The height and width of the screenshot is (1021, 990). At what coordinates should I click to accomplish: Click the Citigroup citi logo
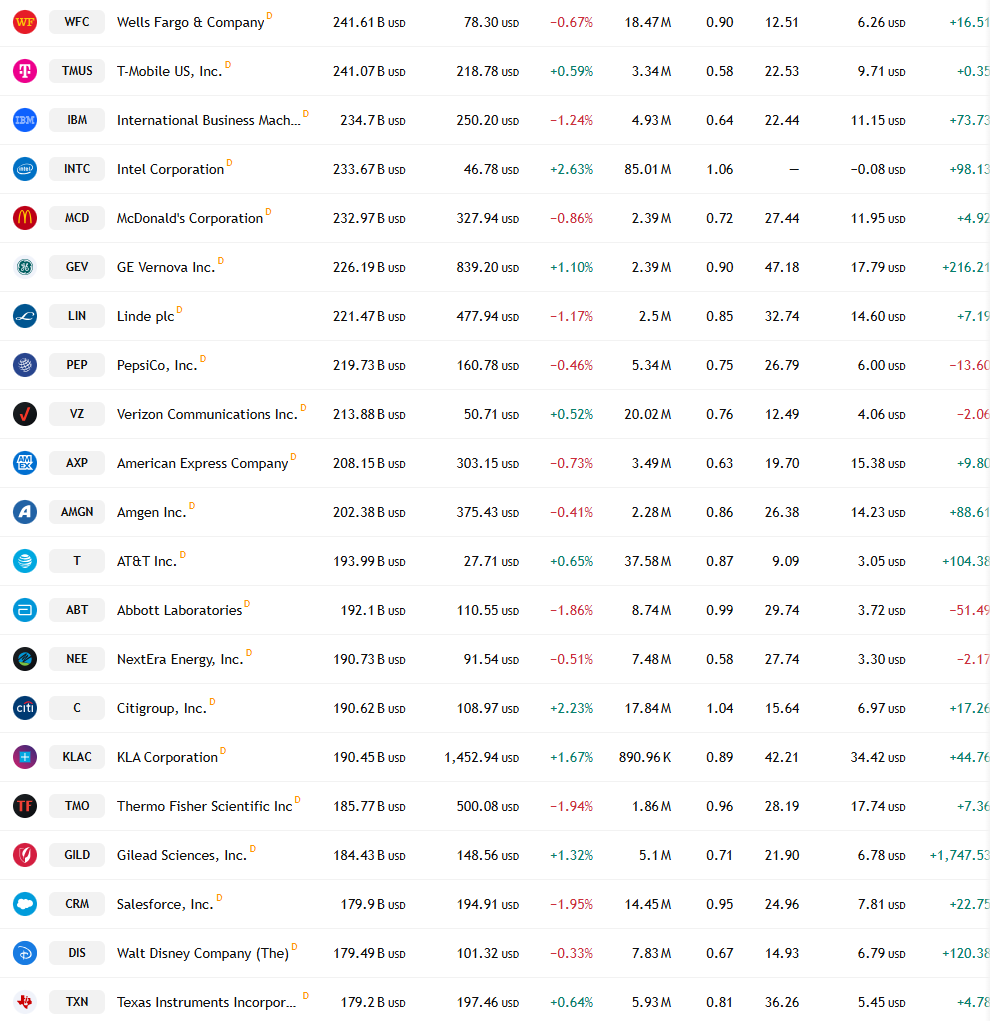click(x=25, y=708)
